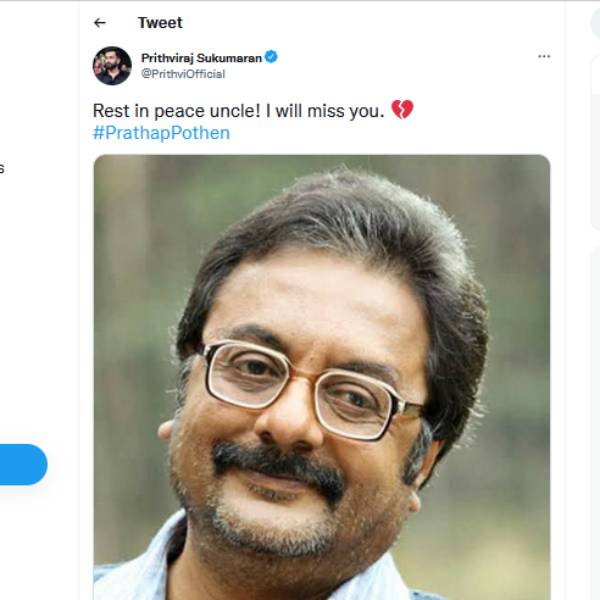
Task: Open the #PrathapPothen hashtag
Action: pos(161,133)
